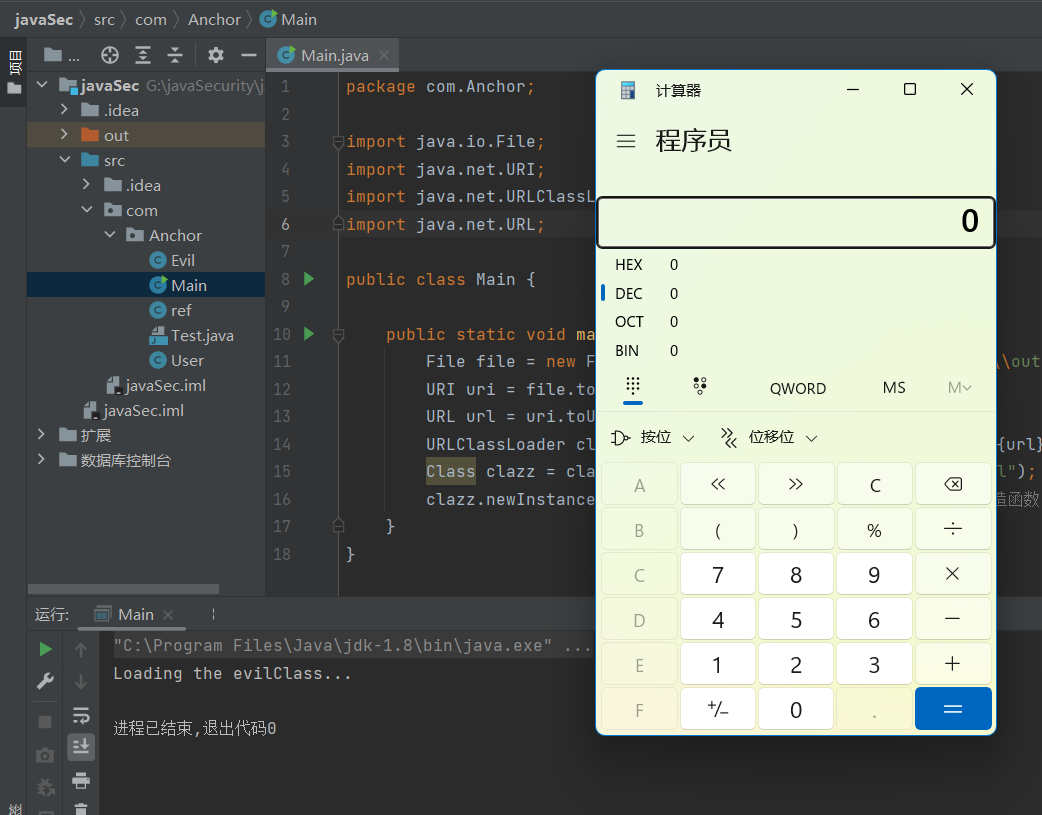Viewport: 1042px width, 815px height.
Task: Click the equals button
Action: coord(953,709)
